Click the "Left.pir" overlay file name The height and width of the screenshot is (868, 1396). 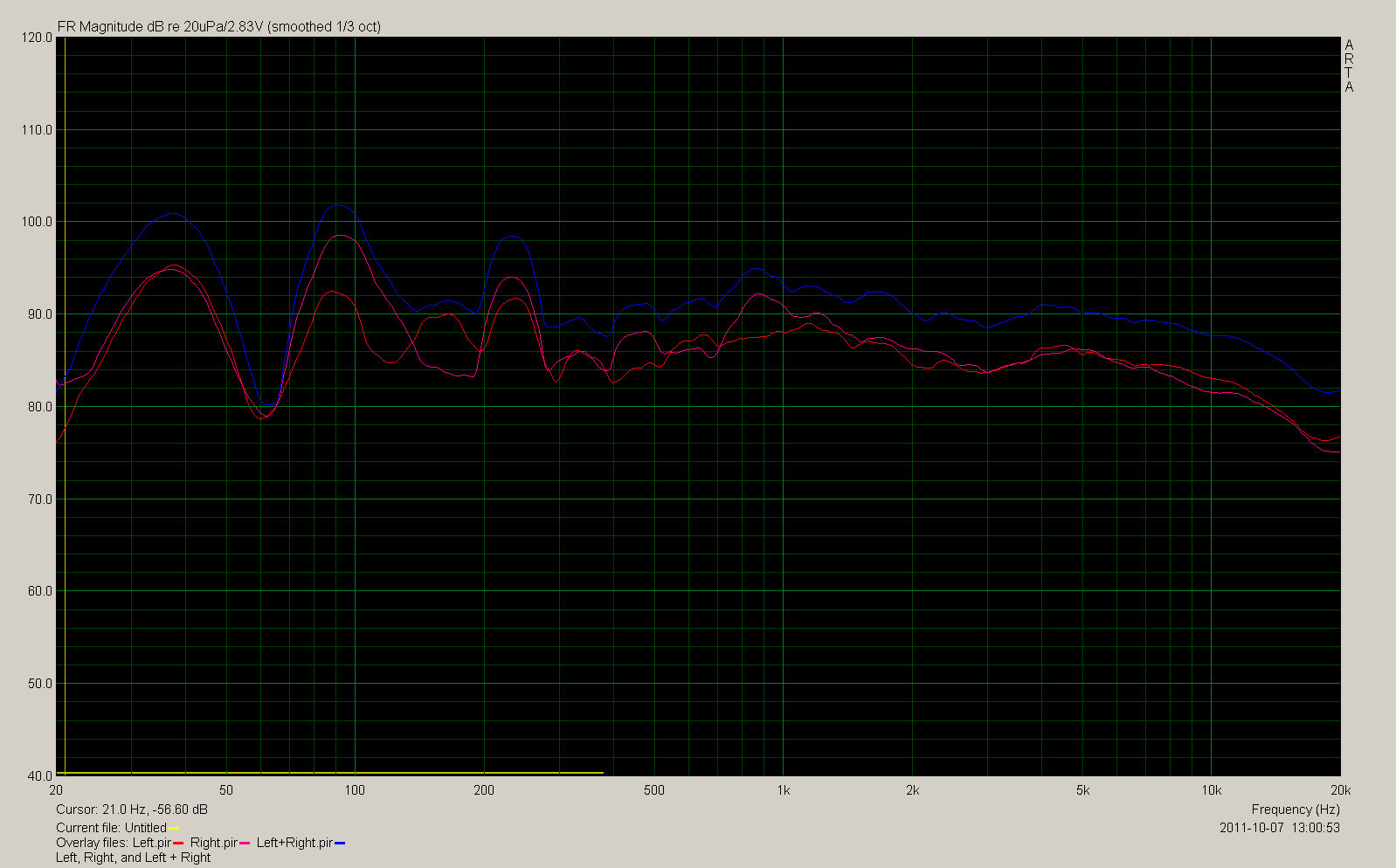152,843
